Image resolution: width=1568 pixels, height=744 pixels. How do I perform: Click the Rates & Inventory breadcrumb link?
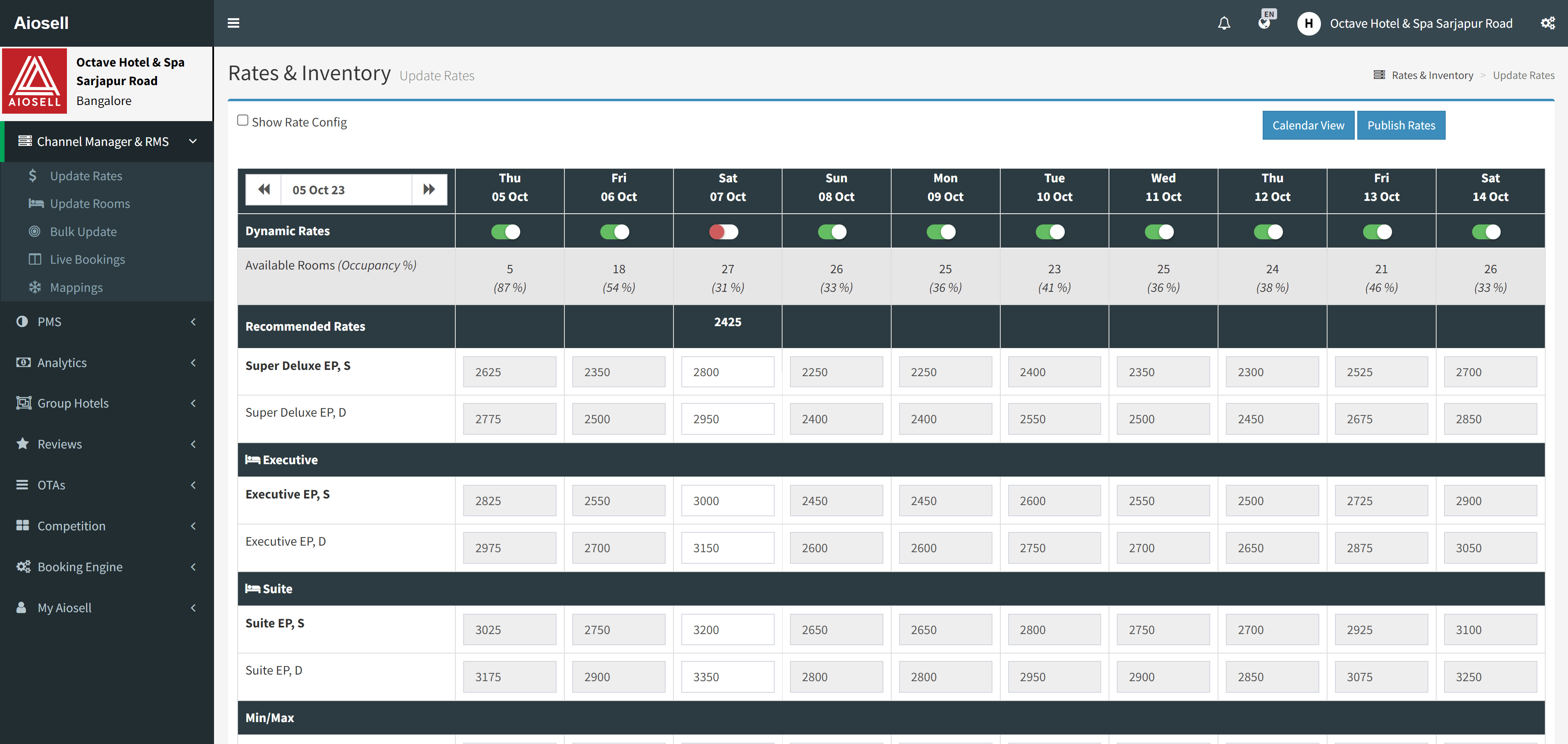tap(1432, 75)
